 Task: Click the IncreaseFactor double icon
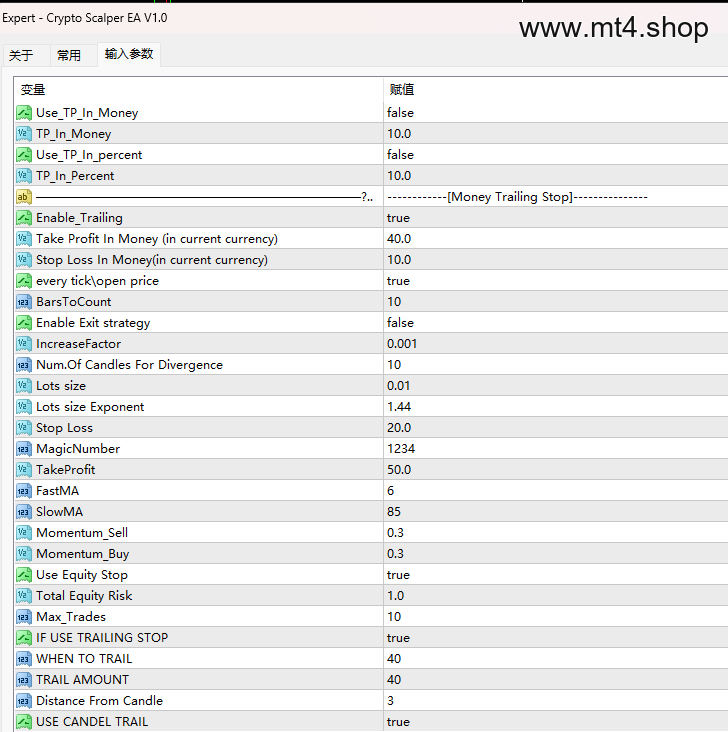tap(24, 344)
